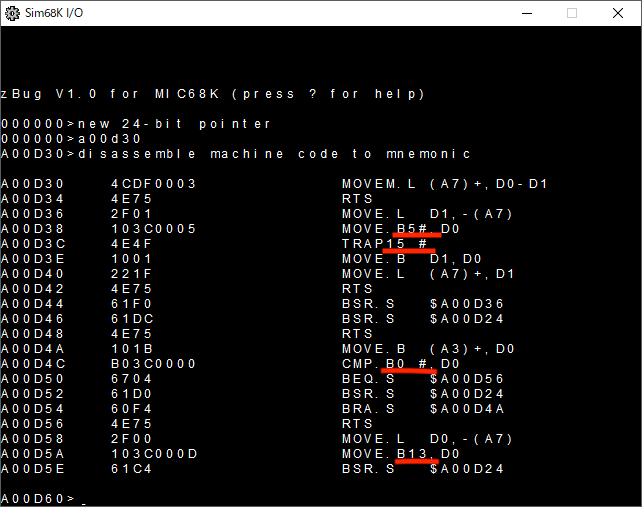Click 'MOVE.L D0,-(A7)' mnemonic
Image resolution: width=642 pixels, height=507 pixels.
click(x=427, y=439)
